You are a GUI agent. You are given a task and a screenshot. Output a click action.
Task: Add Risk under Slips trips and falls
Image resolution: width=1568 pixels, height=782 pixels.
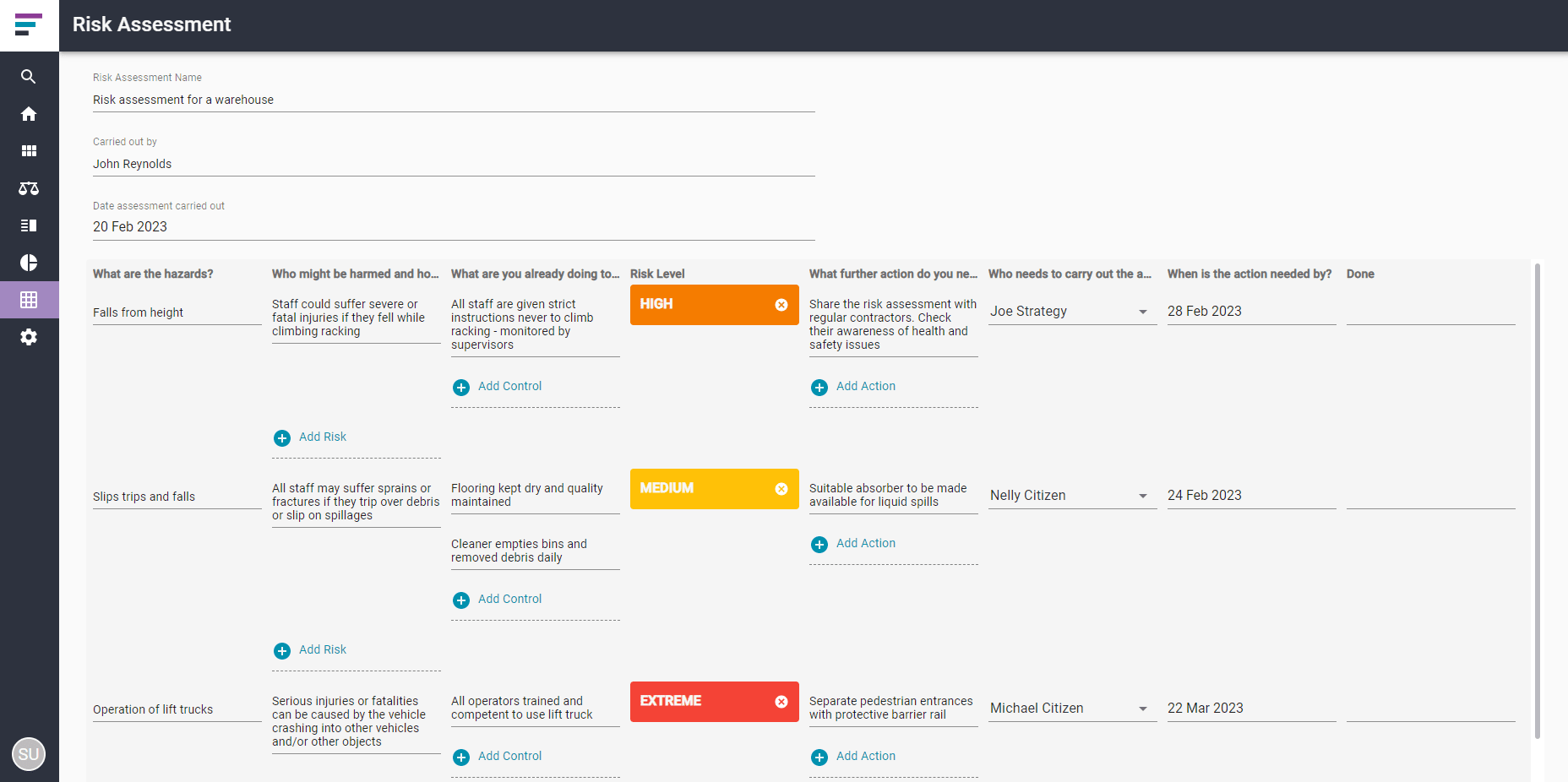pos(311,650)
